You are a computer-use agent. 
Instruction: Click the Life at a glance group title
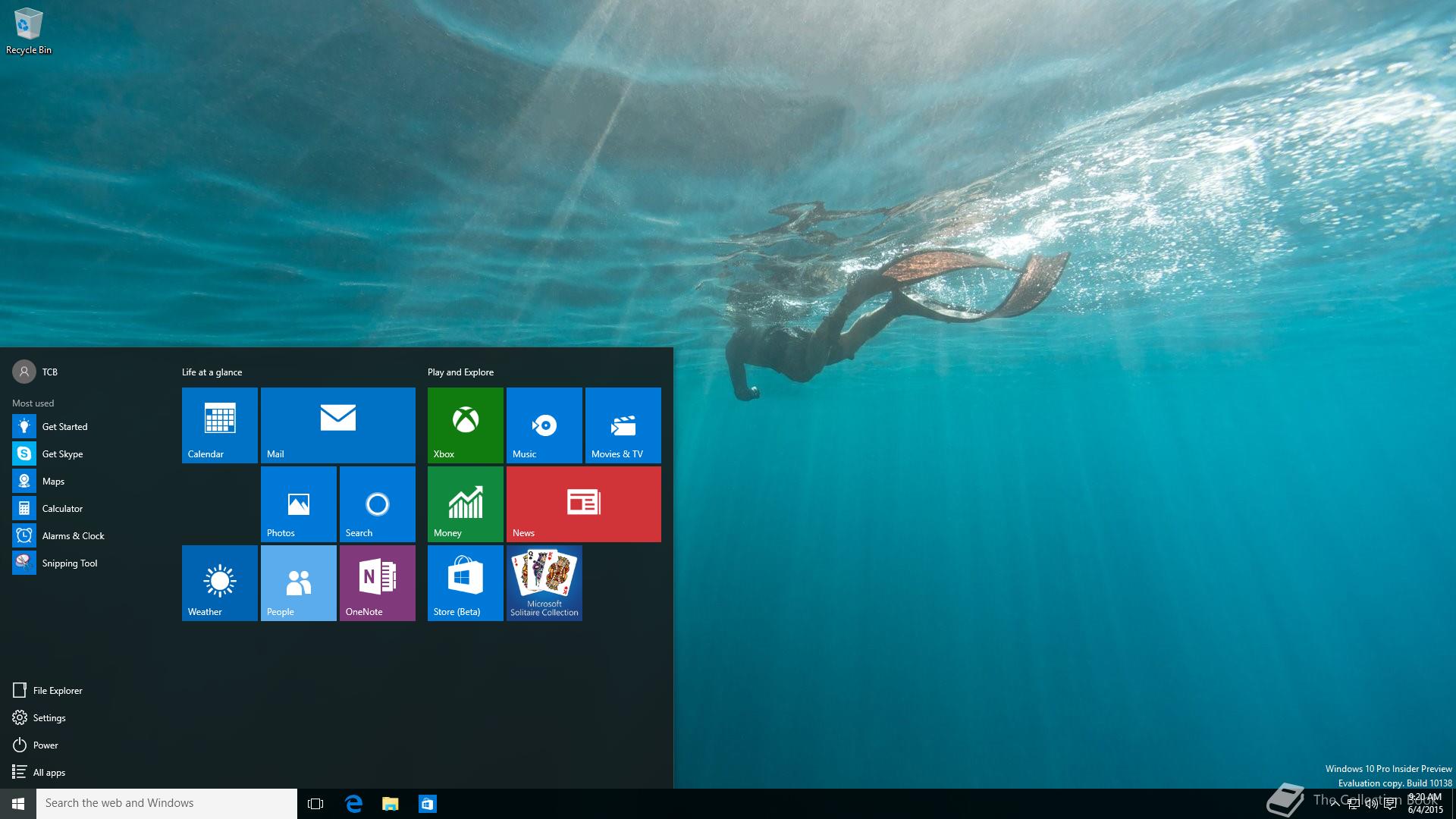(212, 372)
